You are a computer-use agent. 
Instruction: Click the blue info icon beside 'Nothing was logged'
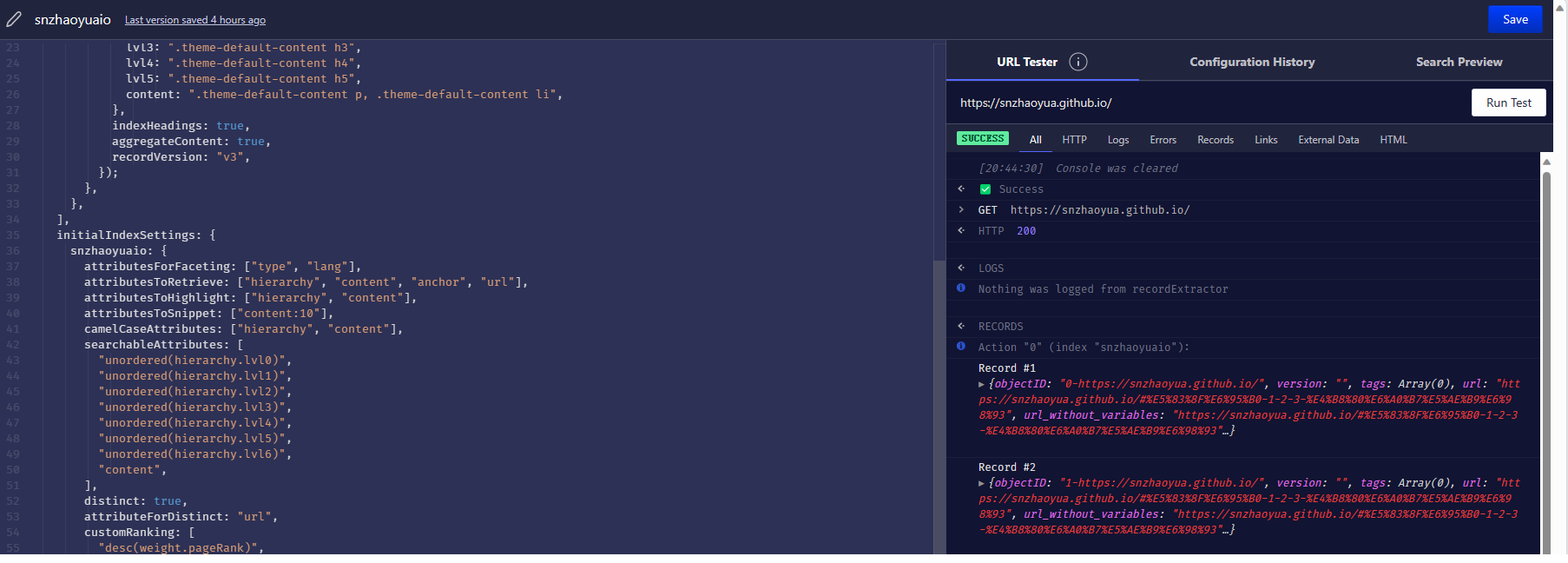[961, 288]
